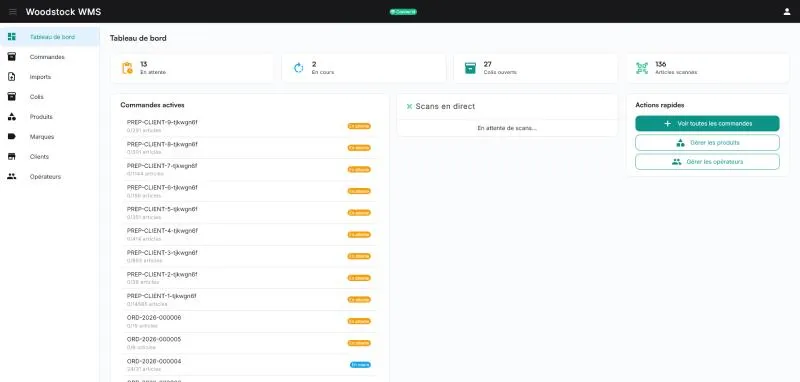The image size is (800, 382).
Task: Click the Articles scannés scan icon
Action: (x=642, y=68)
